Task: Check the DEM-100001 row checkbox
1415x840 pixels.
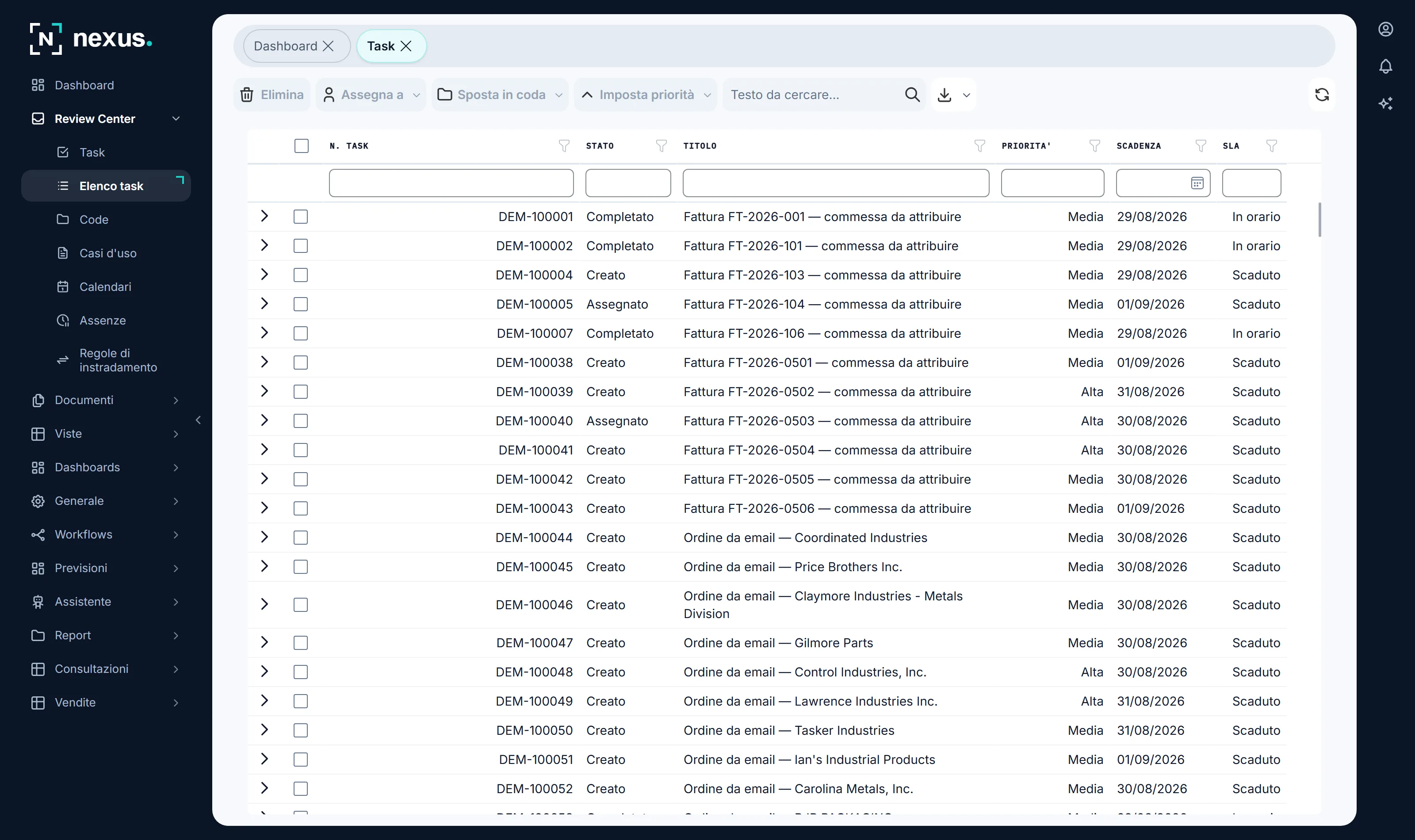Action: (301, 217)
